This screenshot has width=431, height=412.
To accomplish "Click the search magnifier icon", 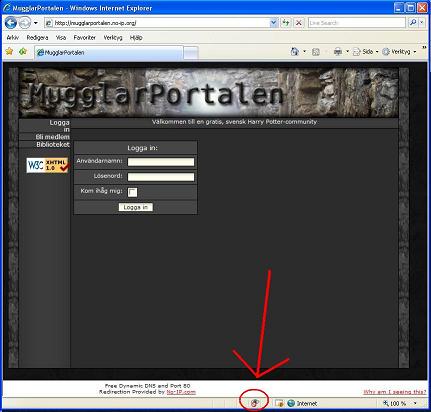I will tap(413, 23).
